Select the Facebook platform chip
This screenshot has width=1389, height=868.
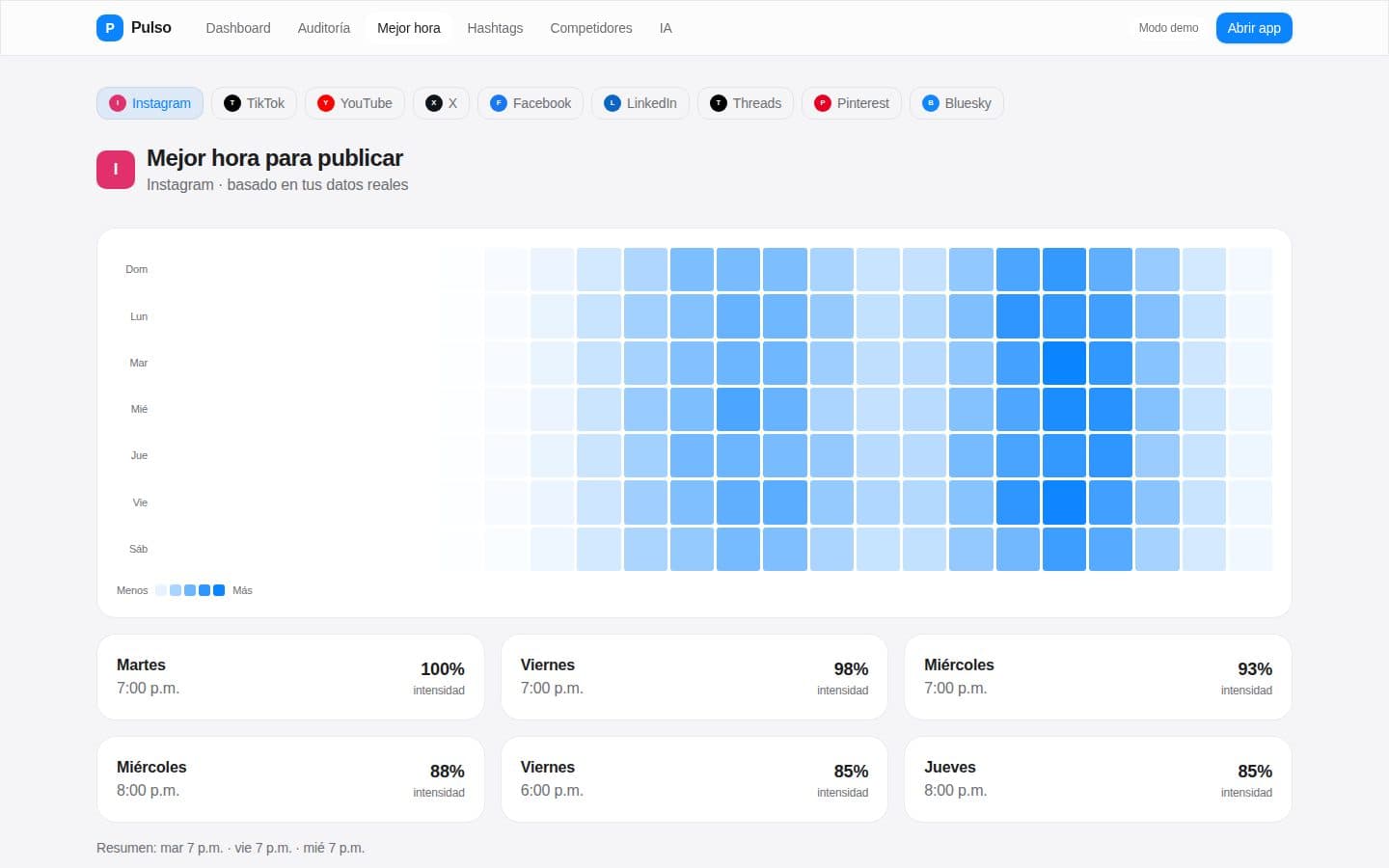pyautogui.click(x=531, y=103)
